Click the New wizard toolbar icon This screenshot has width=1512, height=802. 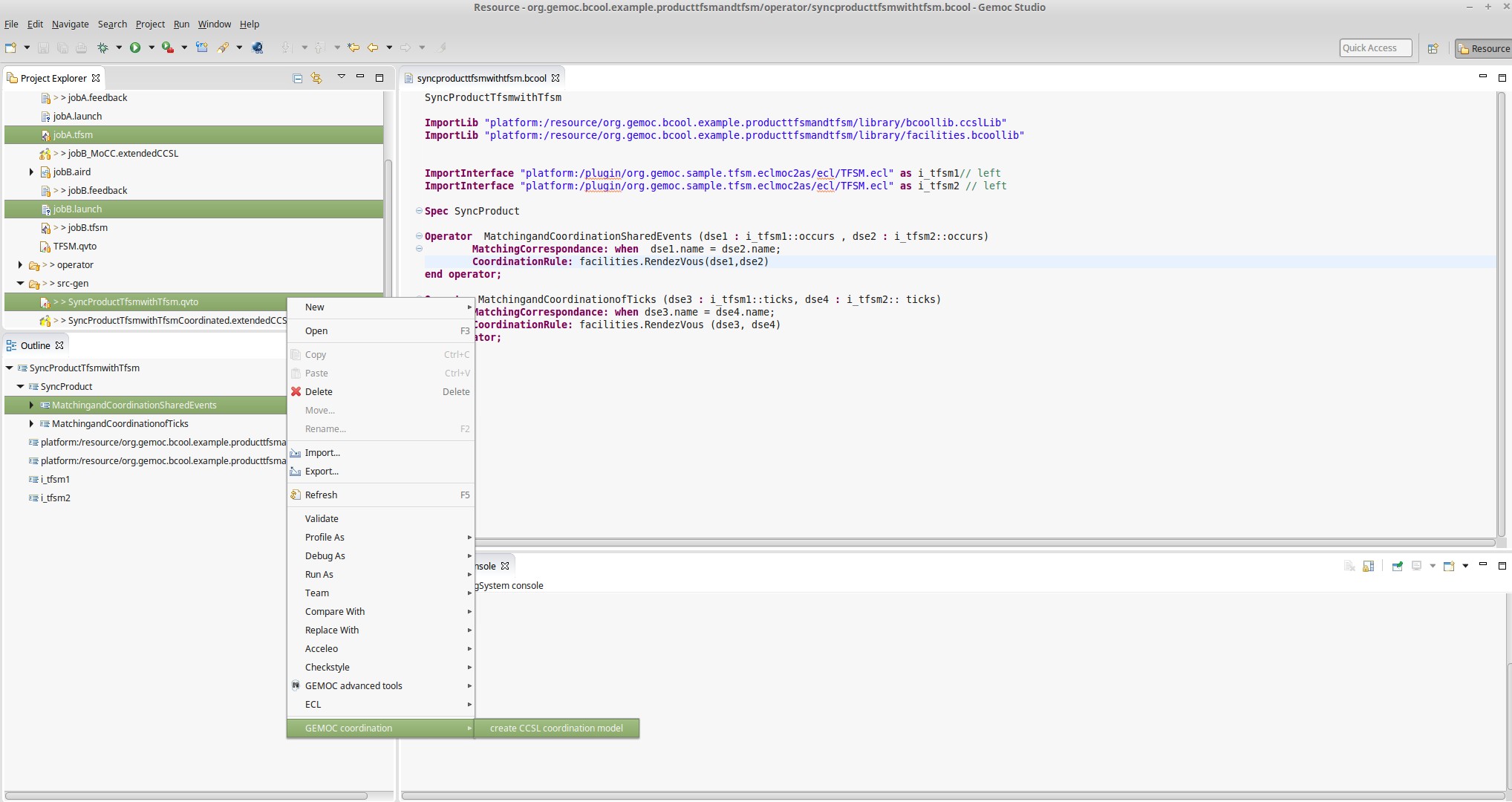tap(10, 48)
